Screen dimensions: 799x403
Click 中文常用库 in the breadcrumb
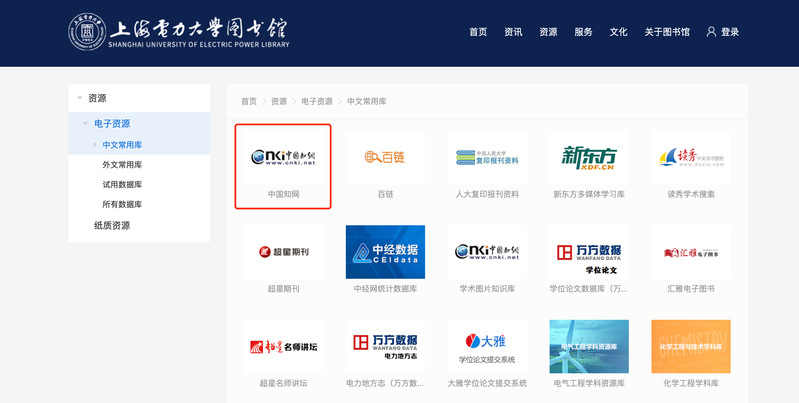[x=367, y=101]
